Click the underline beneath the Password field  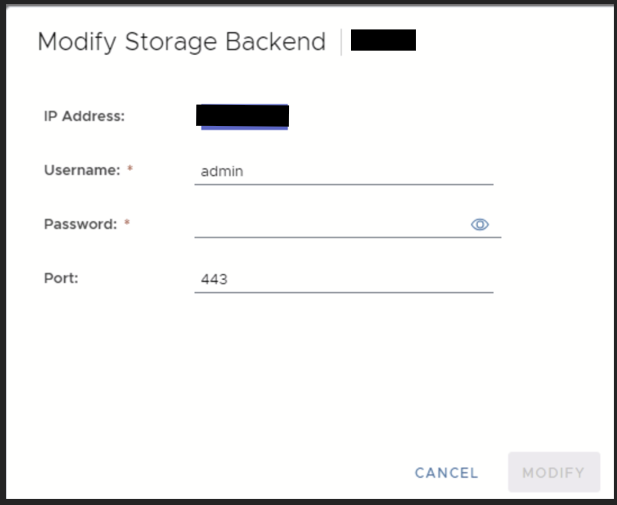click(x=347, y=238)
